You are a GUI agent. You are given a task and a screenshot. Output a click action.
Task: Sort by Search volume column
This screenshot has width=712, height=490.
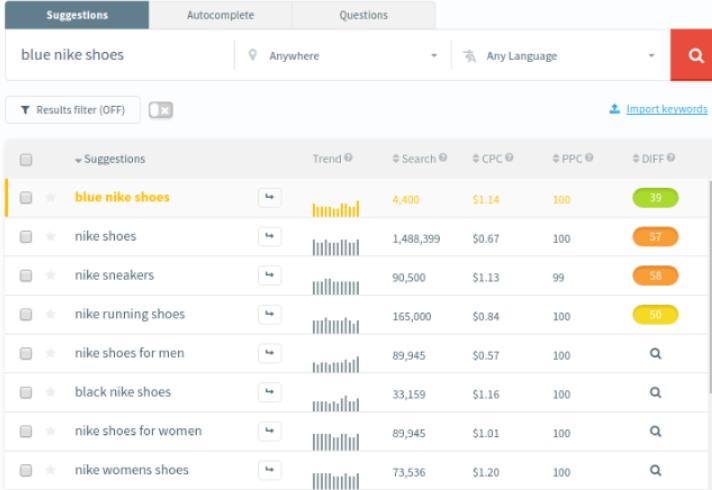coord(415,158)
